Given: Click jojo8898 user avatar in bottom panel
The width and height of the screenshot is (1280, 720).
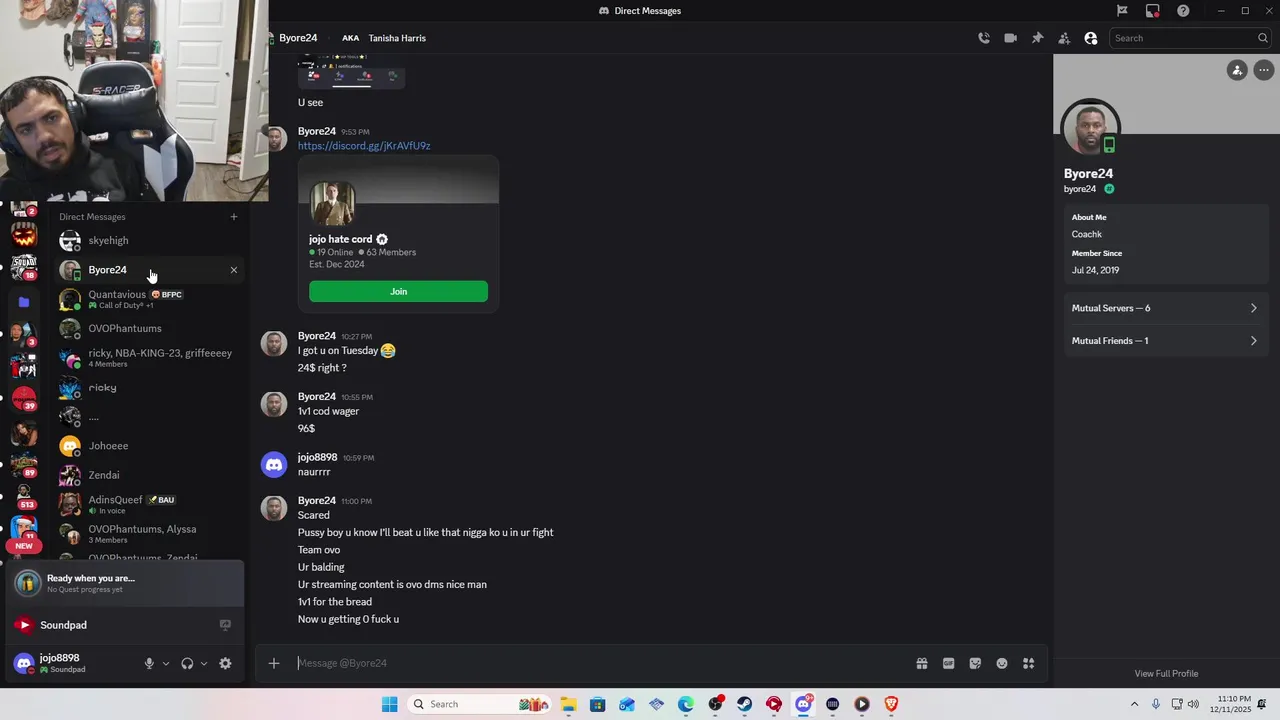Looking at the screenshot, I should [x=24, y=663].
